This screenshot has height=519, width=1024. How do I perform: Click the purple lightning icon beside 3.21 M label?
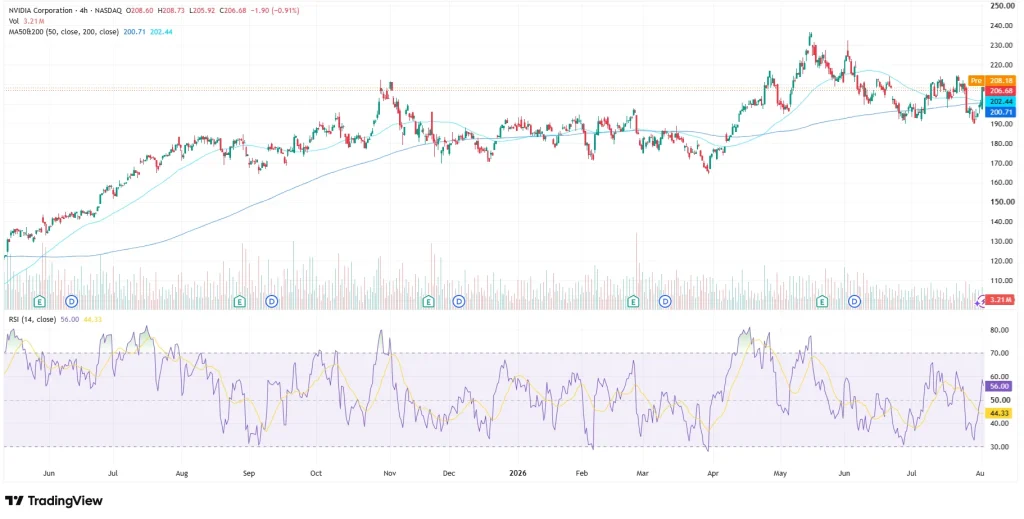pyautogui.click(x=980, y=302)
